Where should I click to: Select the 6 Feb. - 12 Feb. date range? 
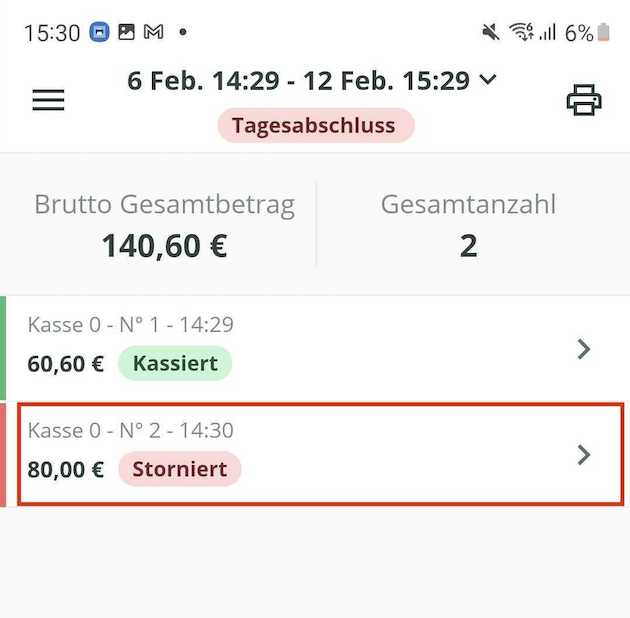[x=300, y=80]
